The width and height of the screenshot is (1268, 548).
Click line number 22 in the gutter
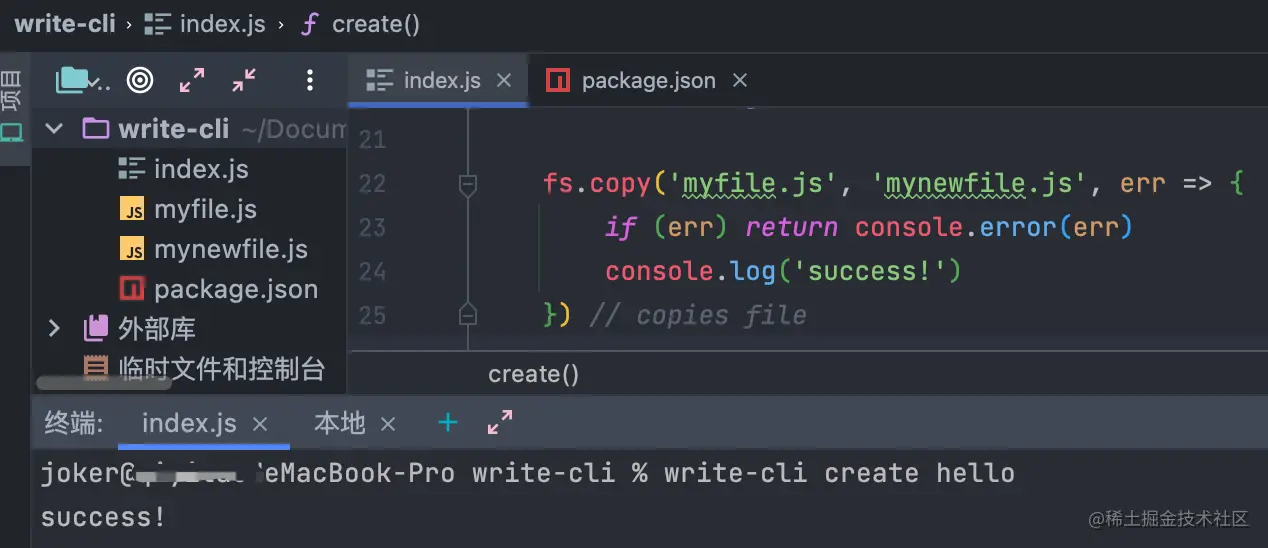[372, 184]
